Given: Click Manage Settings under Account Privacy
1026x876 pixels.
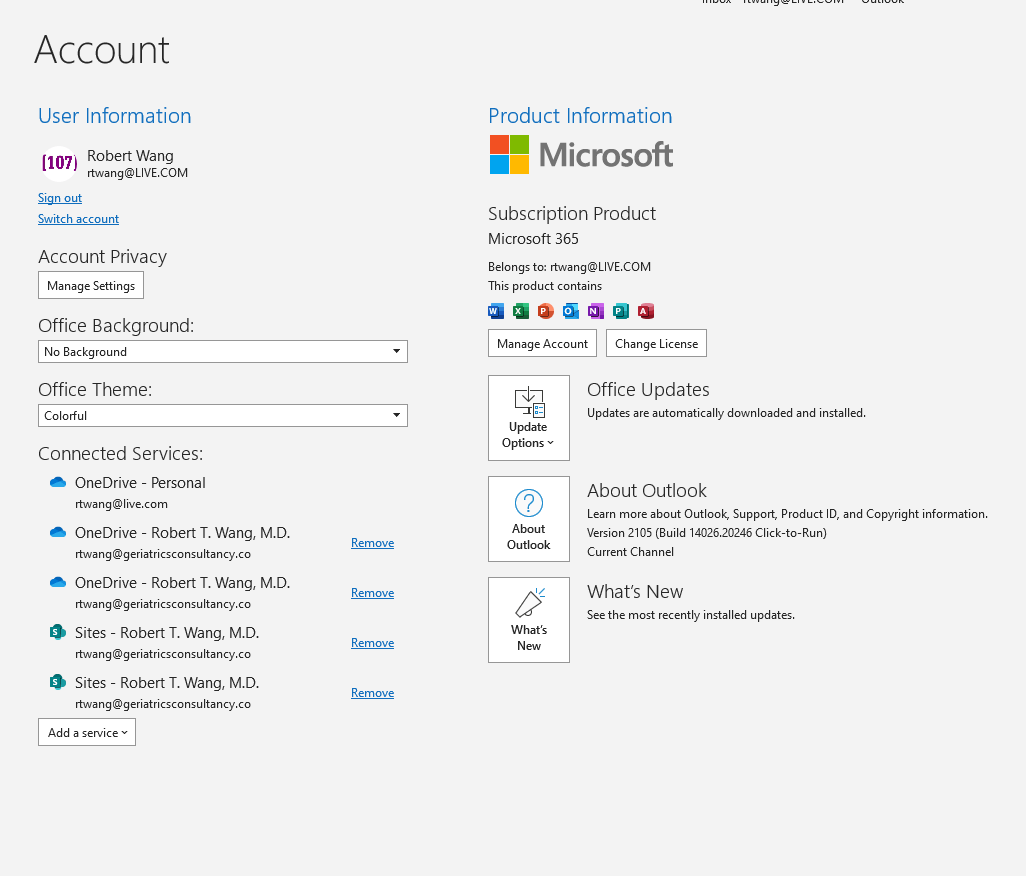Looking at the screenshot, I should click(x=91, y=286).
